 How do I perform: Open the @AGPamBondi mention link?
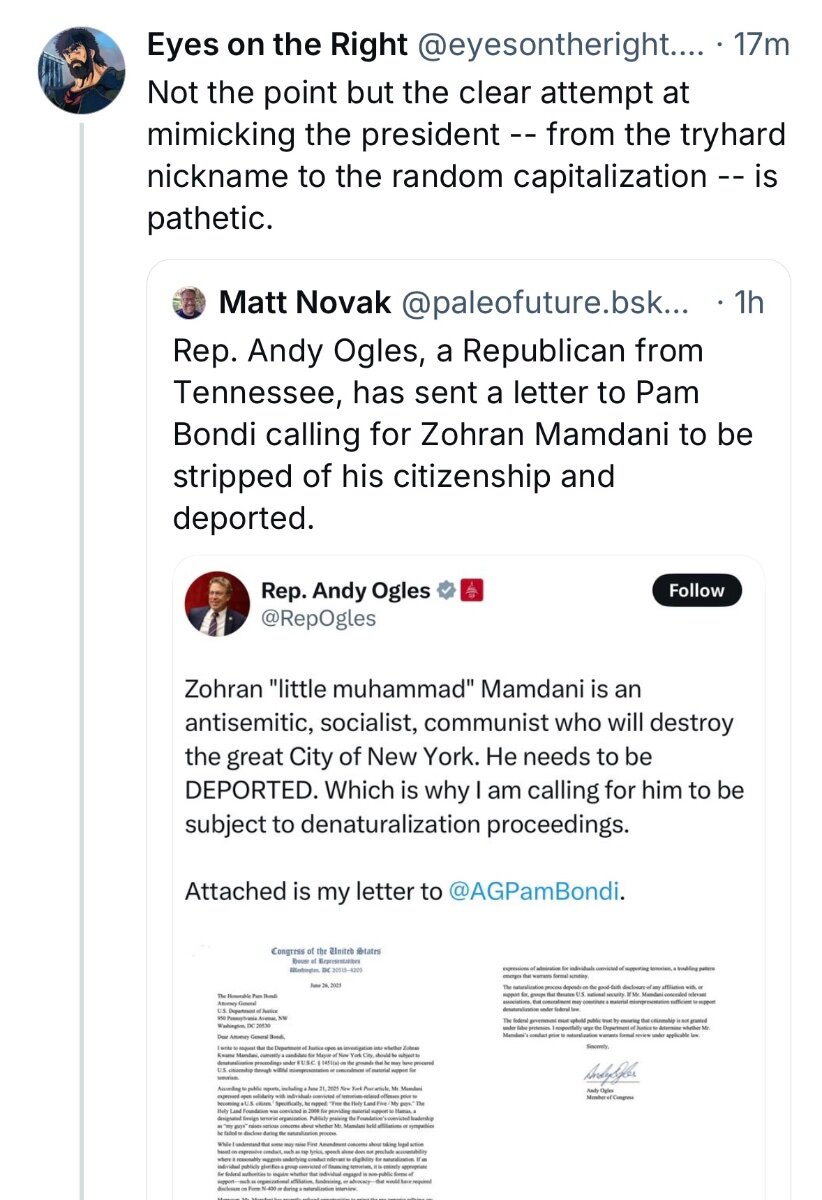(535, 892)
